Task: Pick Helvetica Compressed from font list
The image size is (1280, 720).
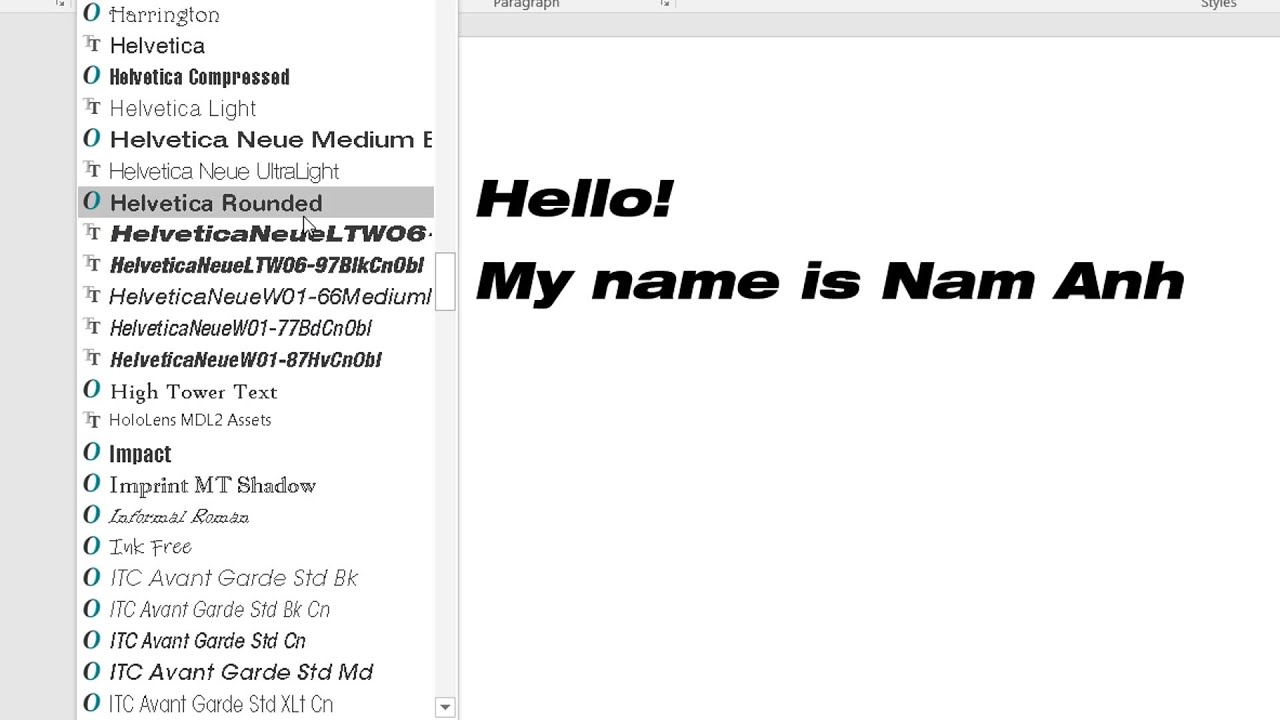Action: pyautogui.click(x=256, y=77)
